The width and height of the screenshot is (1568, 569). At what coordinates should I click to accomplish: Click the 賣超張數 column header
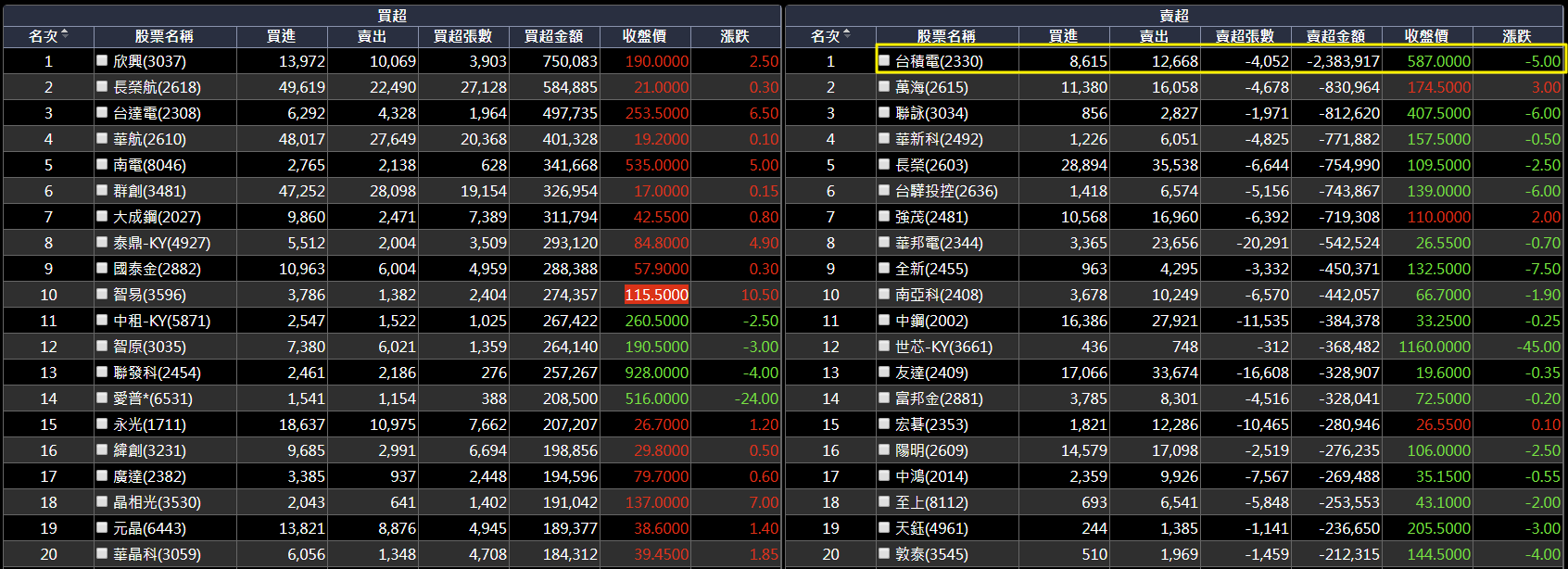[x=1245, y=36]
